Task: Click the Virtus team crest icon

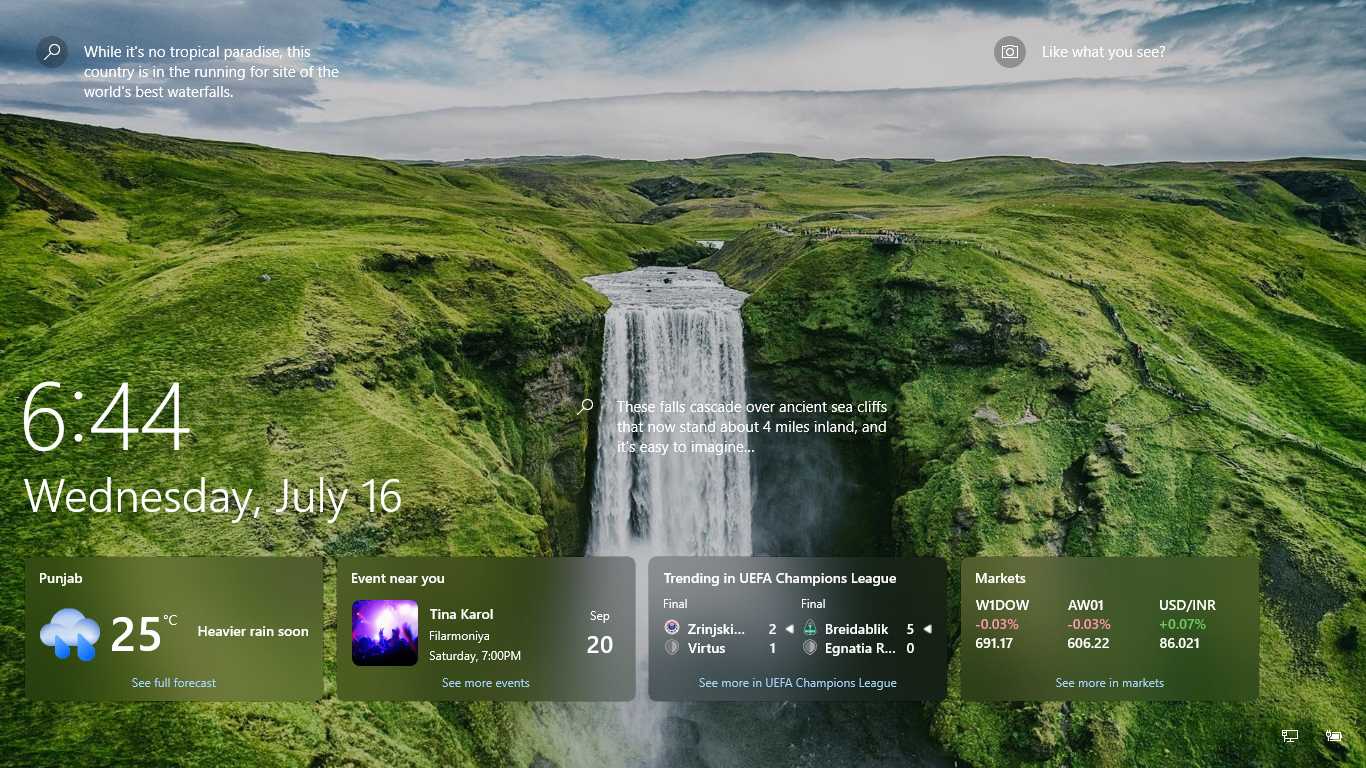Action: coord(672,648)
